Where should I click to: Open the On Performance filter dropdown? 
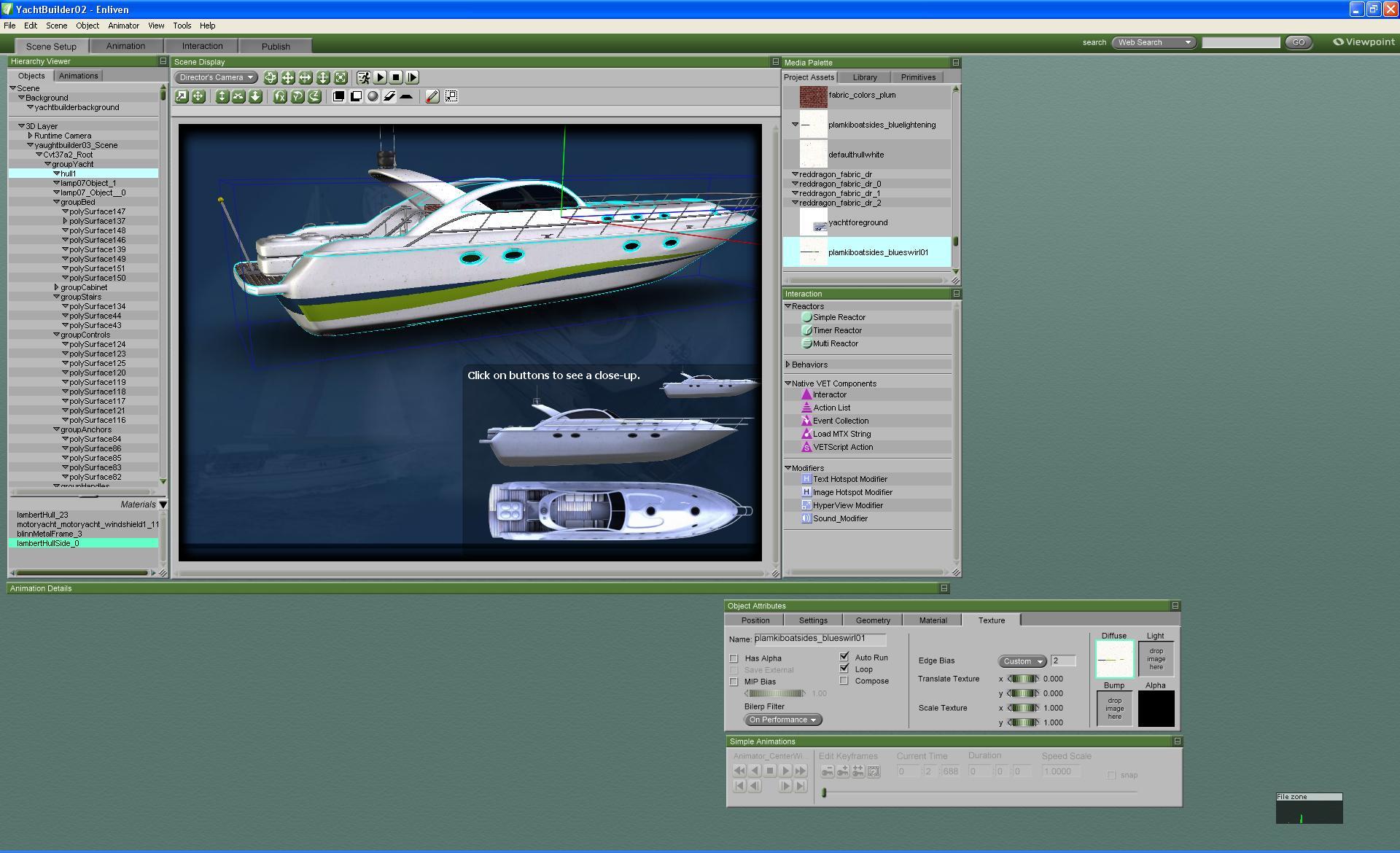pos(783,720)
